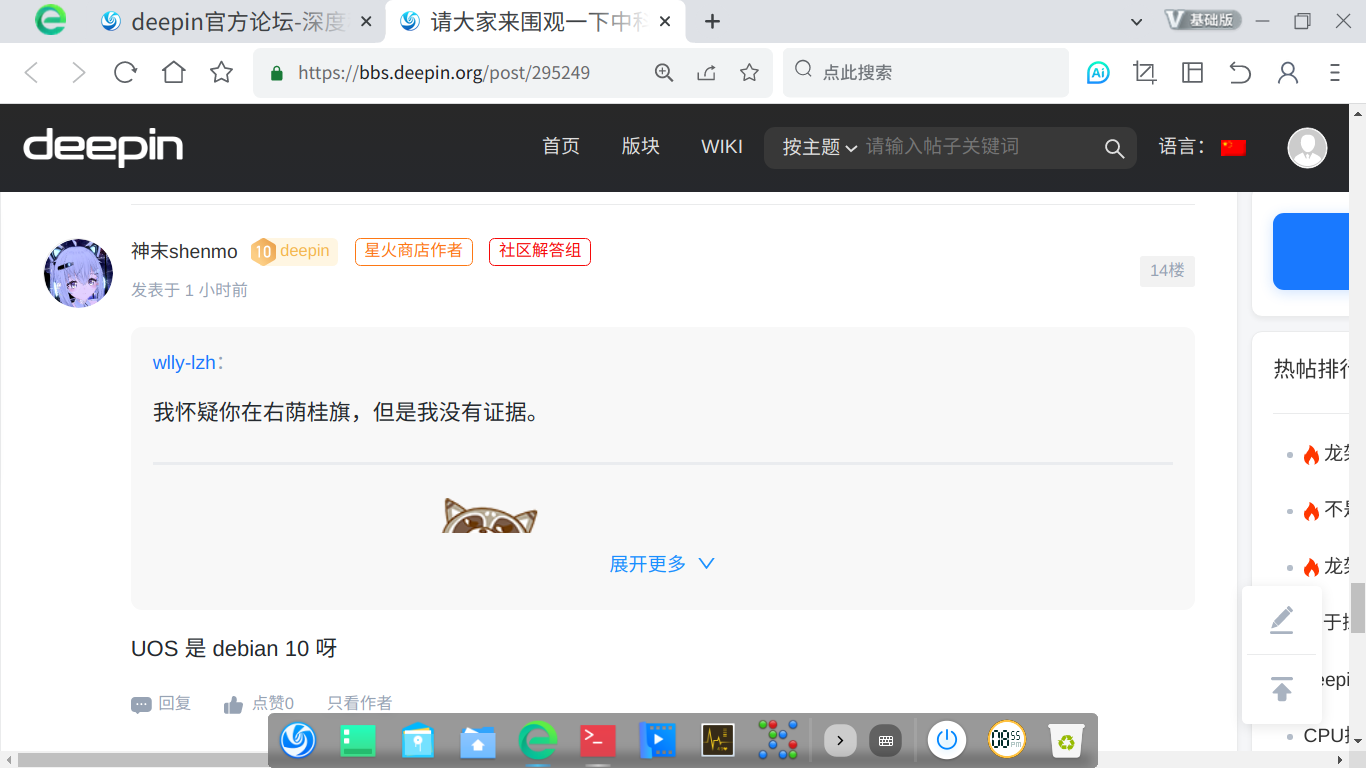Image resolution: width=1366 pixels, height=768 pixels.
Task: Click the back-to-top arrow icon
Action: (x=1282, y=688)
